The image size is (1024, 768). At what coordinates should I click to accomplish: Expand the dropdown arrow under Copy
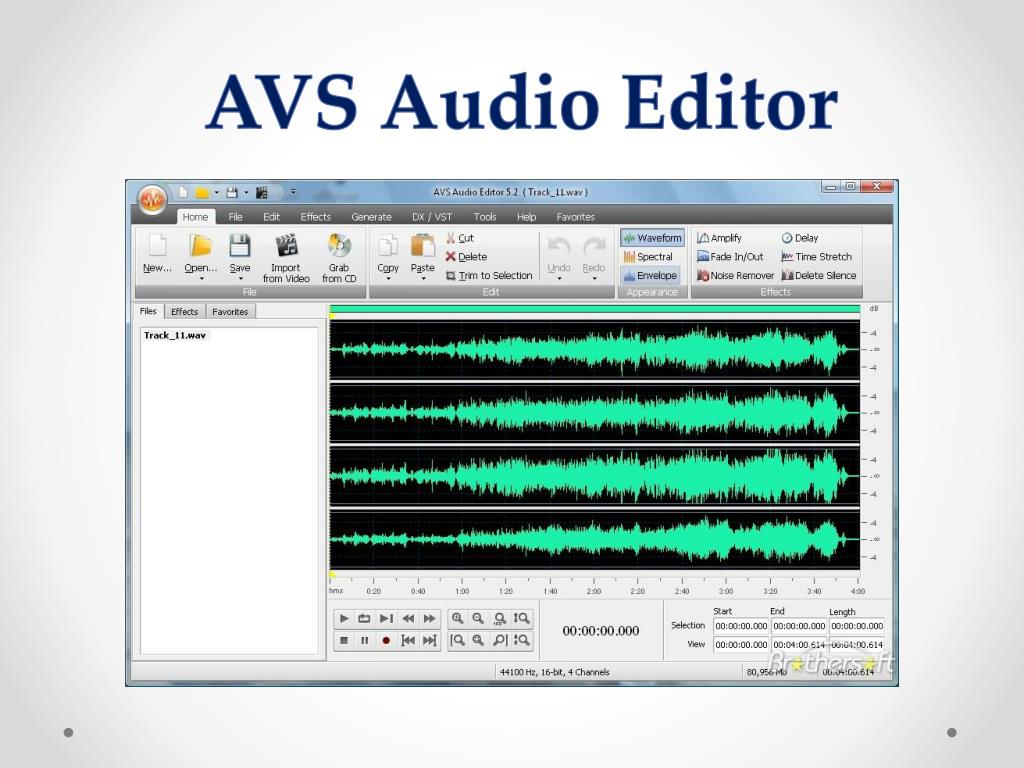click(388, 279)
